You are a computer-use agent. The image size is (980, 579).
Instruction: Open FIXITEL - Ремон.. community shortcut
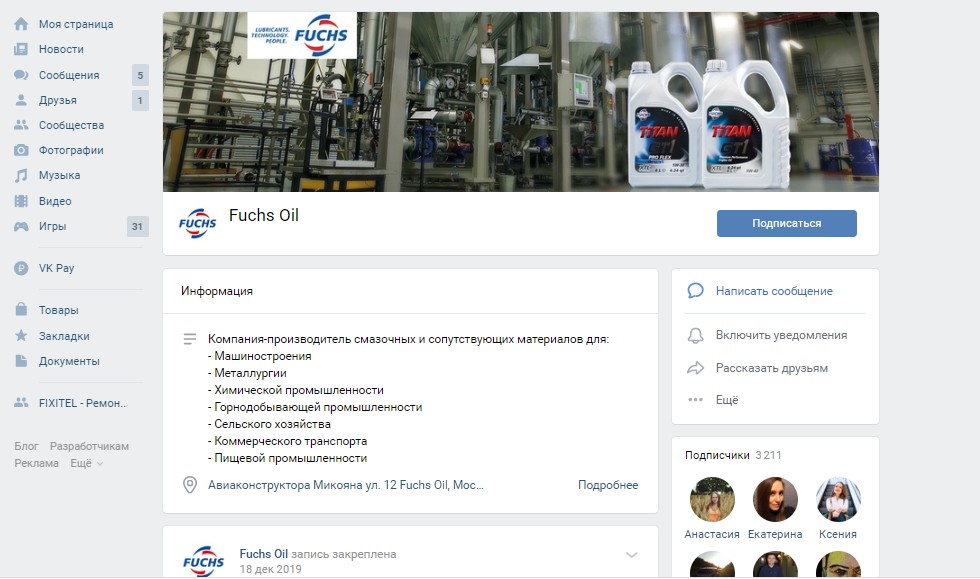pyautogui.click(x=82, y=403)
